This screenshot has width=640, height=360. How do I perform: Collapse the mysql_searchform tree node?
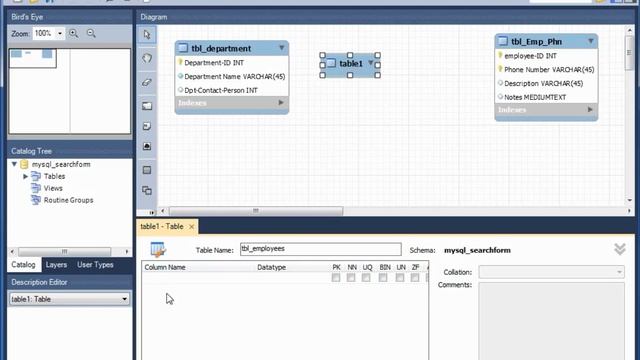click(x=14, y=164)
